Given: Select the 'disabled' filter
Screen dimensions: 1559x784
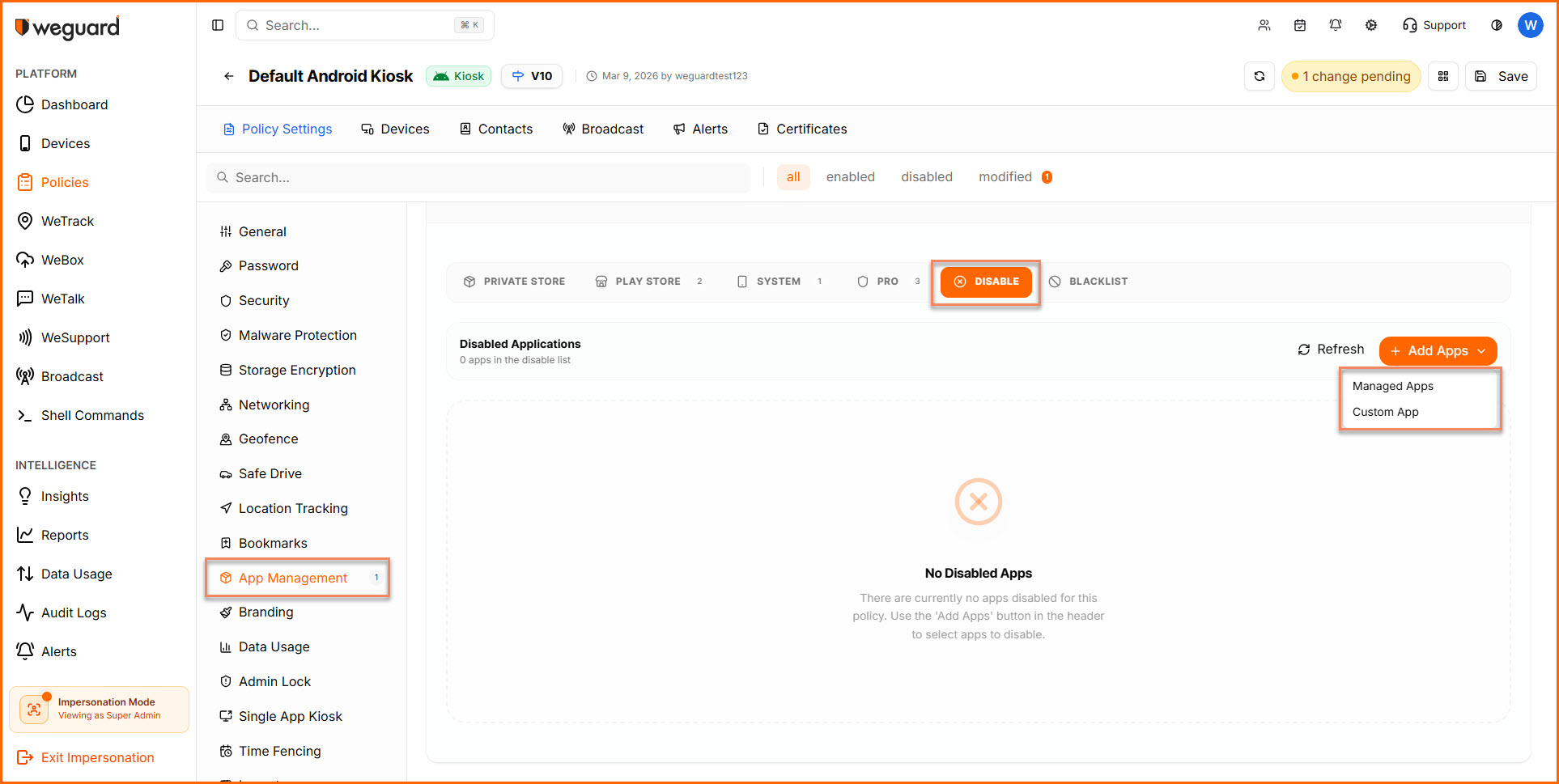Looking at the screenshot, I should [926, 177].
